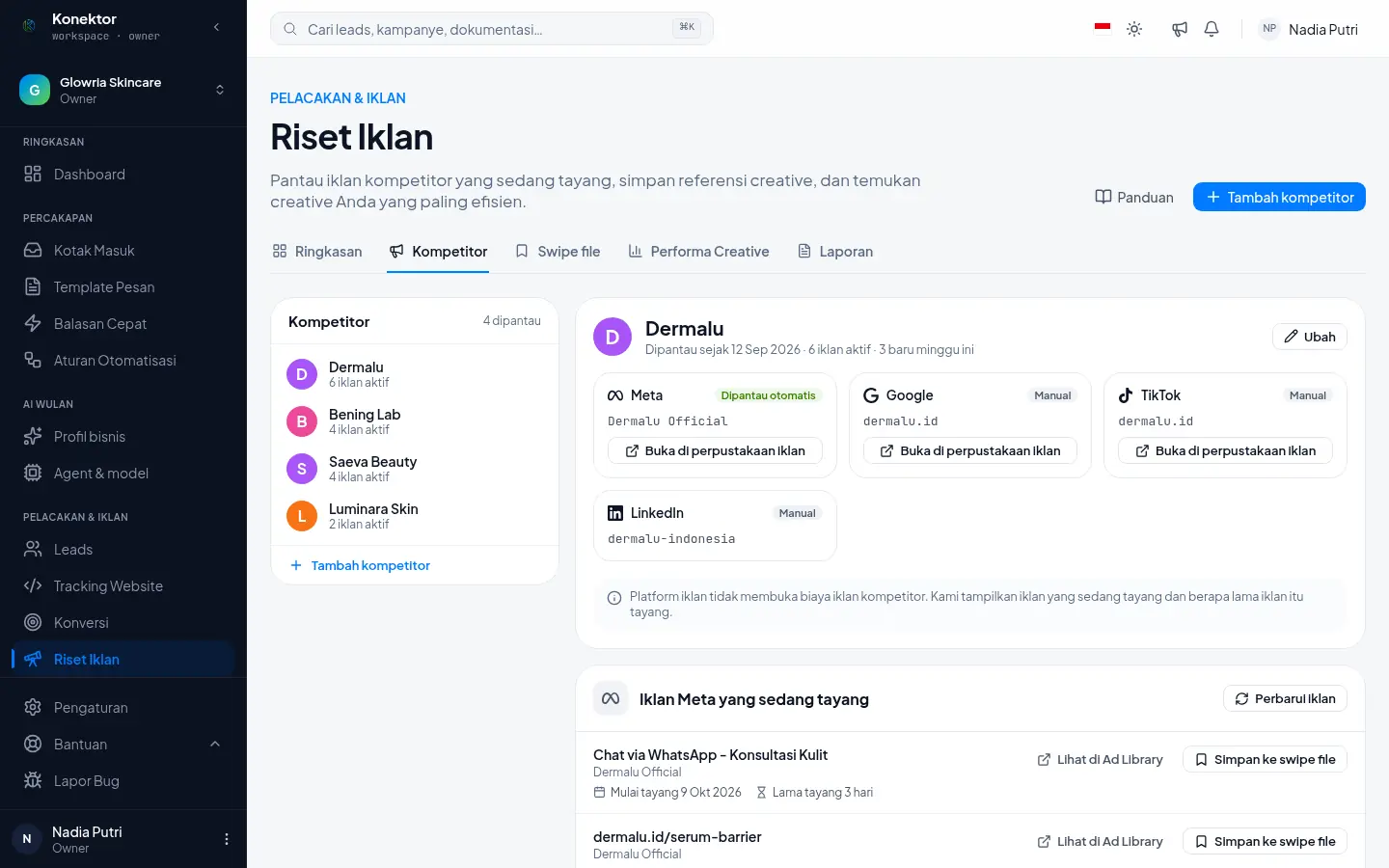Save serum-barrier ad to swipe file
1389x868 pixels.
tap(1265, 842)
